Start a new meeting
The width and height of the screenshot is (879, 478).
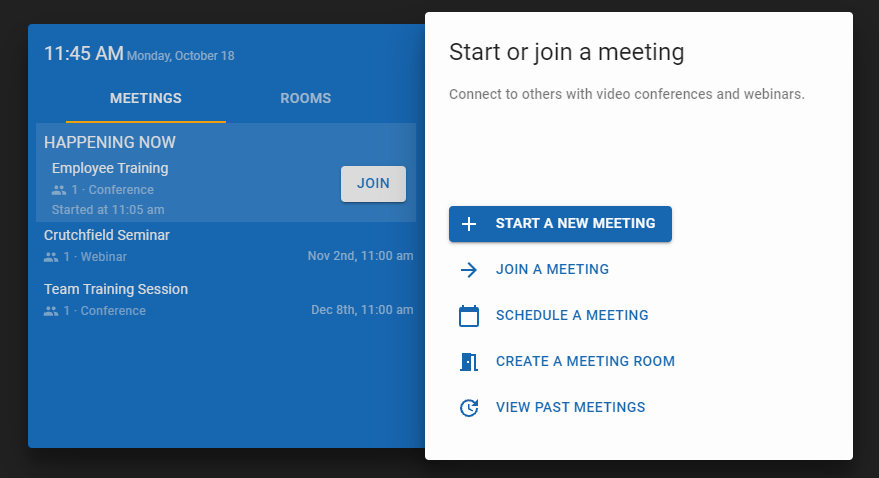[x=574, y=224]
